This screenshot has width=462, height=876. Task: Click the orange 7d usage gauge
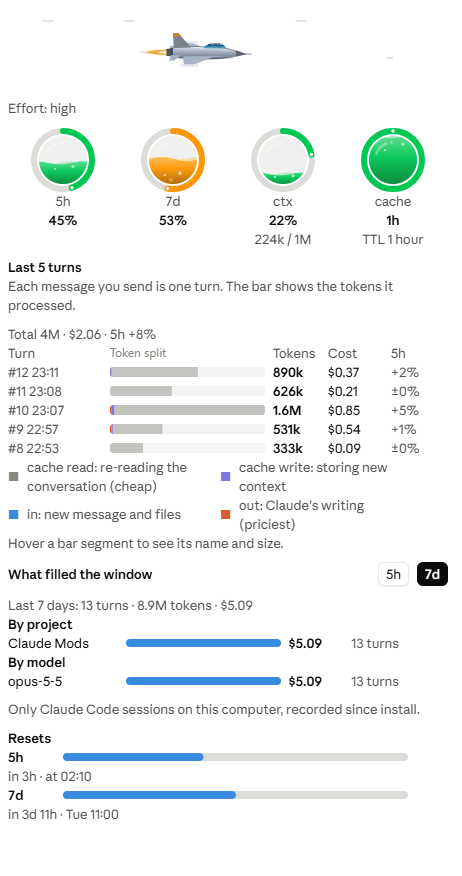point(173,160)
